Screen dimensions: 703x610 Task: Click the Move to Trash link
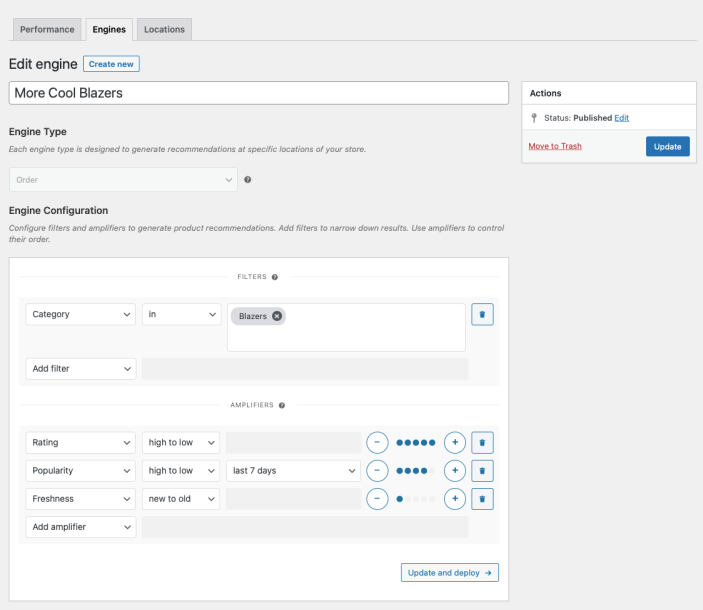point(555,146)
